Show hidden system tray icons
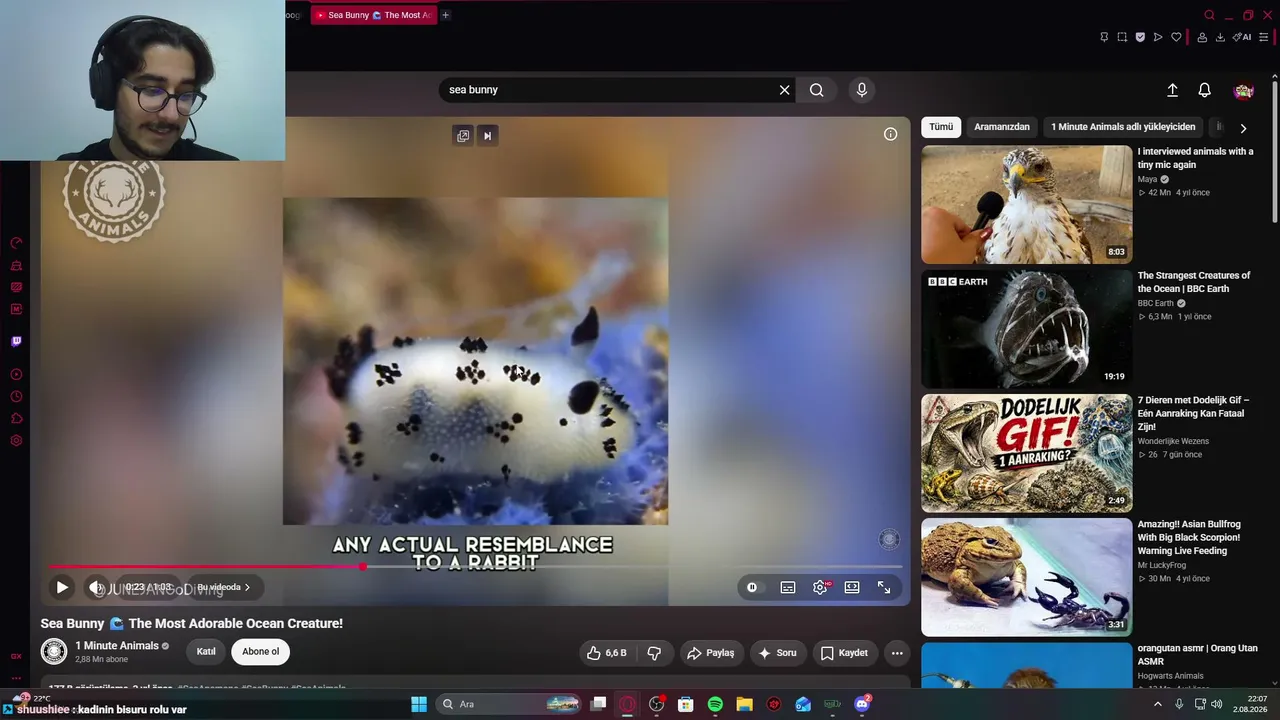Screen dimensions: 1280x720 (1158, 704)
